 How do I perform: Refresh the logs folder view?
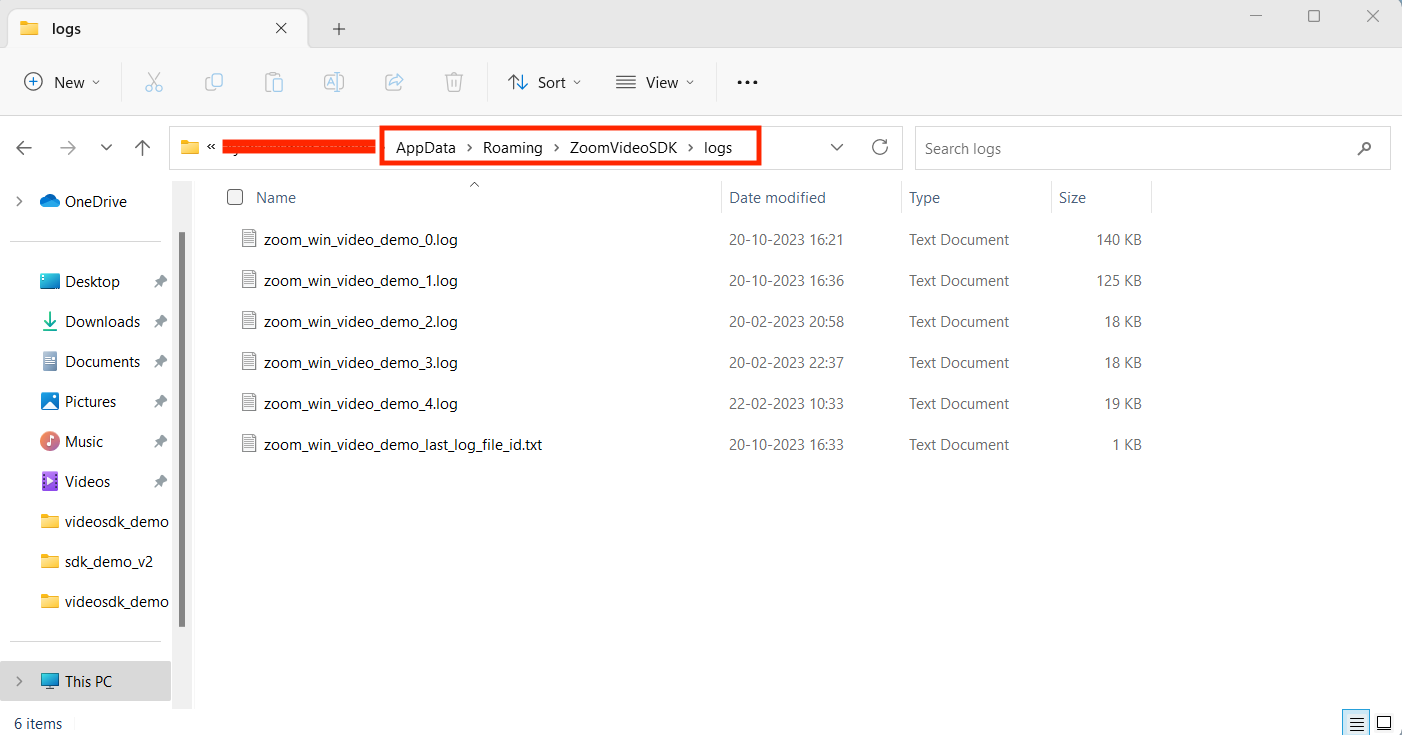(880, 147)
